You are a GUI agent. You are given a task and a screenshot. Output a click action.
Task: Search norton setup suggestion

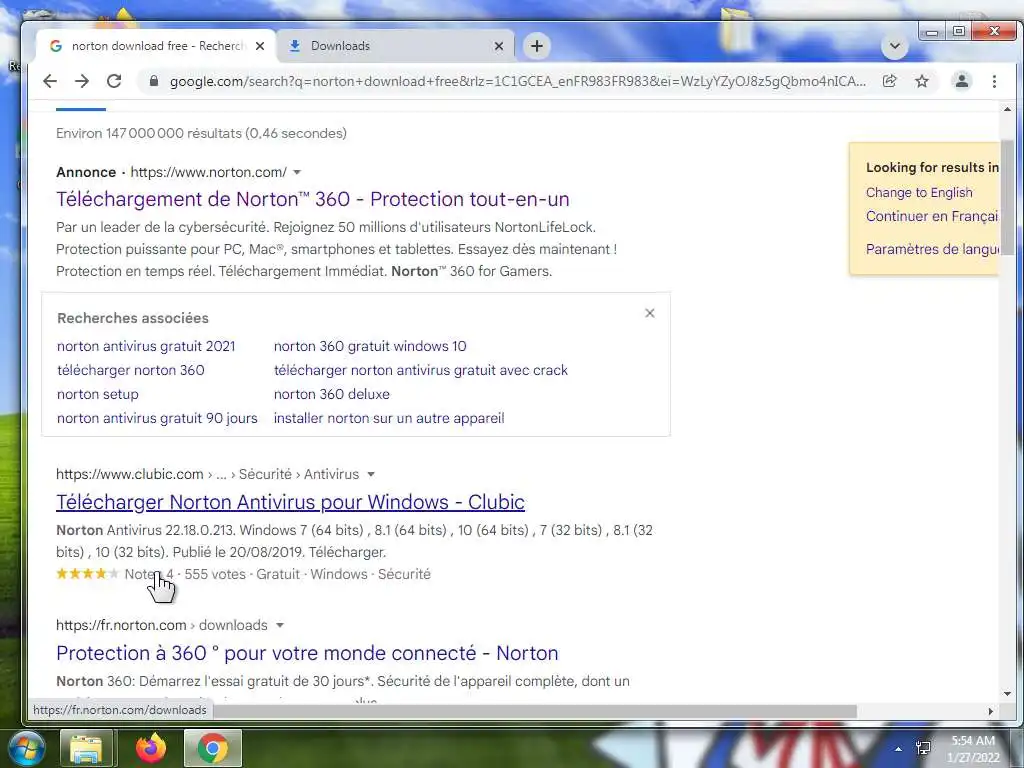pos(97,394)
